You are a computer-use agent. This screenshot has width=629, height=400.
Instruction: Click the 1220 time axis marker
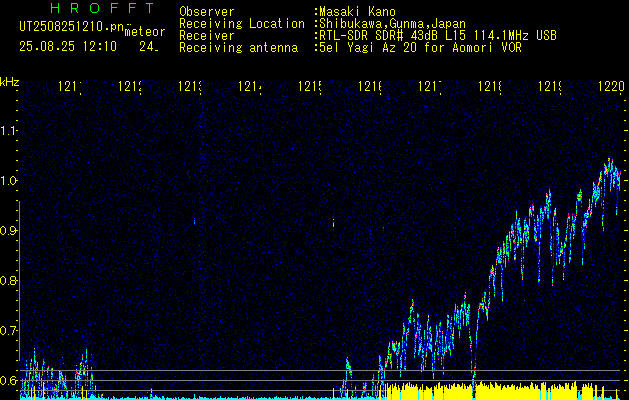pyautogui.click(x=611, y=86)
